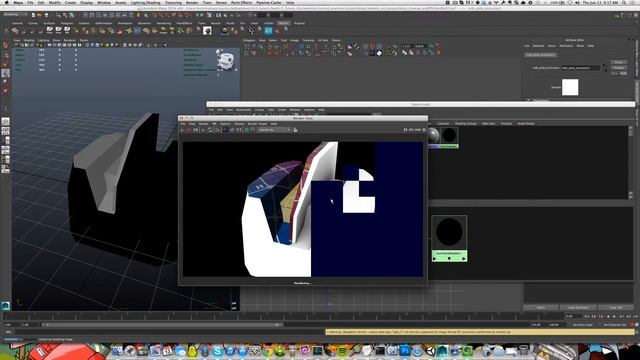Click Presets button in Attribute Editor
This screenshot has width=640, height=360.
pos(618,68)
